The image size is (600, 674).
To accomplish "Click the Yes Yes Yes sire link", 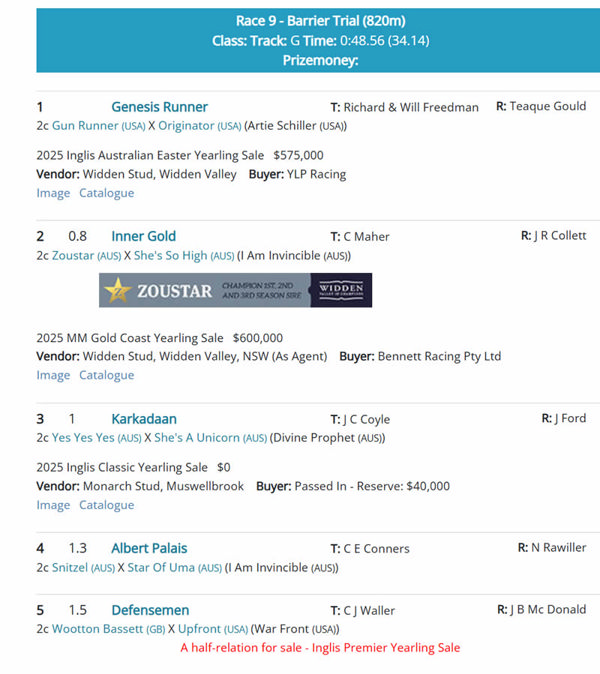I will (83, 438).
